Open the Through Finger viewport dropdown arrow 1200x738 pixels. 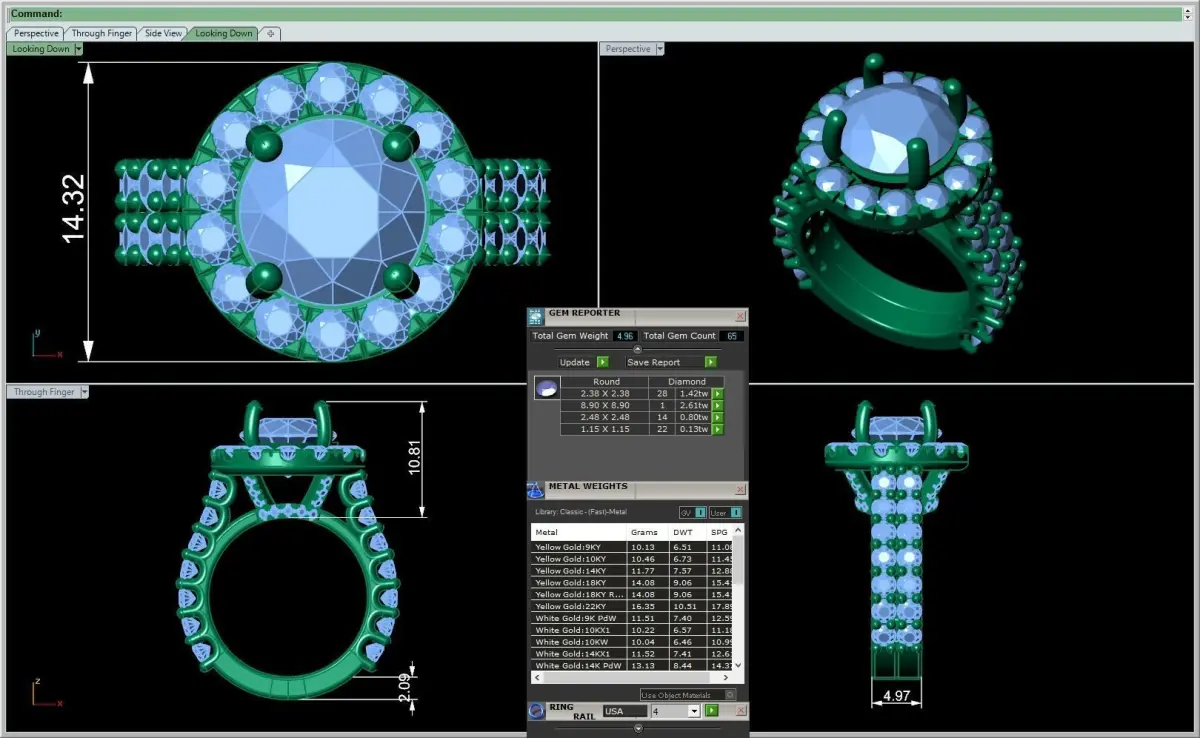(84, 392)
